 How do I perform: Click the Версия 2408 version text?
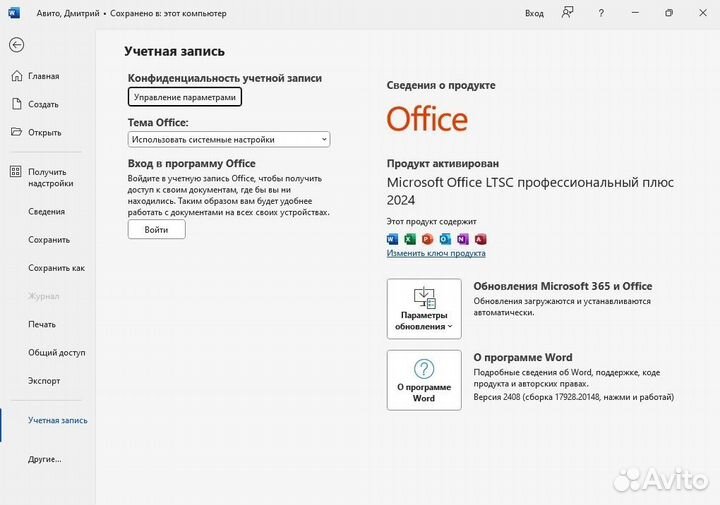[574, 397]
